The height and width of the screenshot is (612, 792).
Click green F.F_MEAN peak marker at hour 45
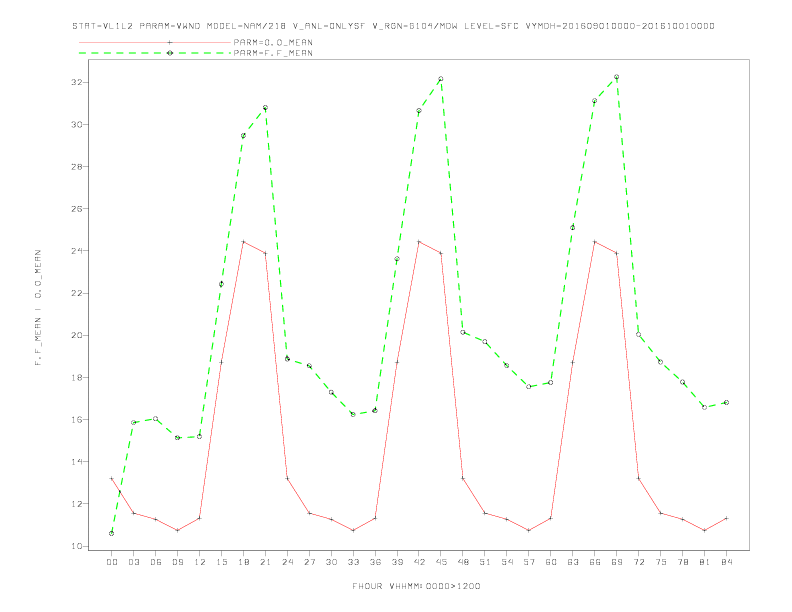440,79
